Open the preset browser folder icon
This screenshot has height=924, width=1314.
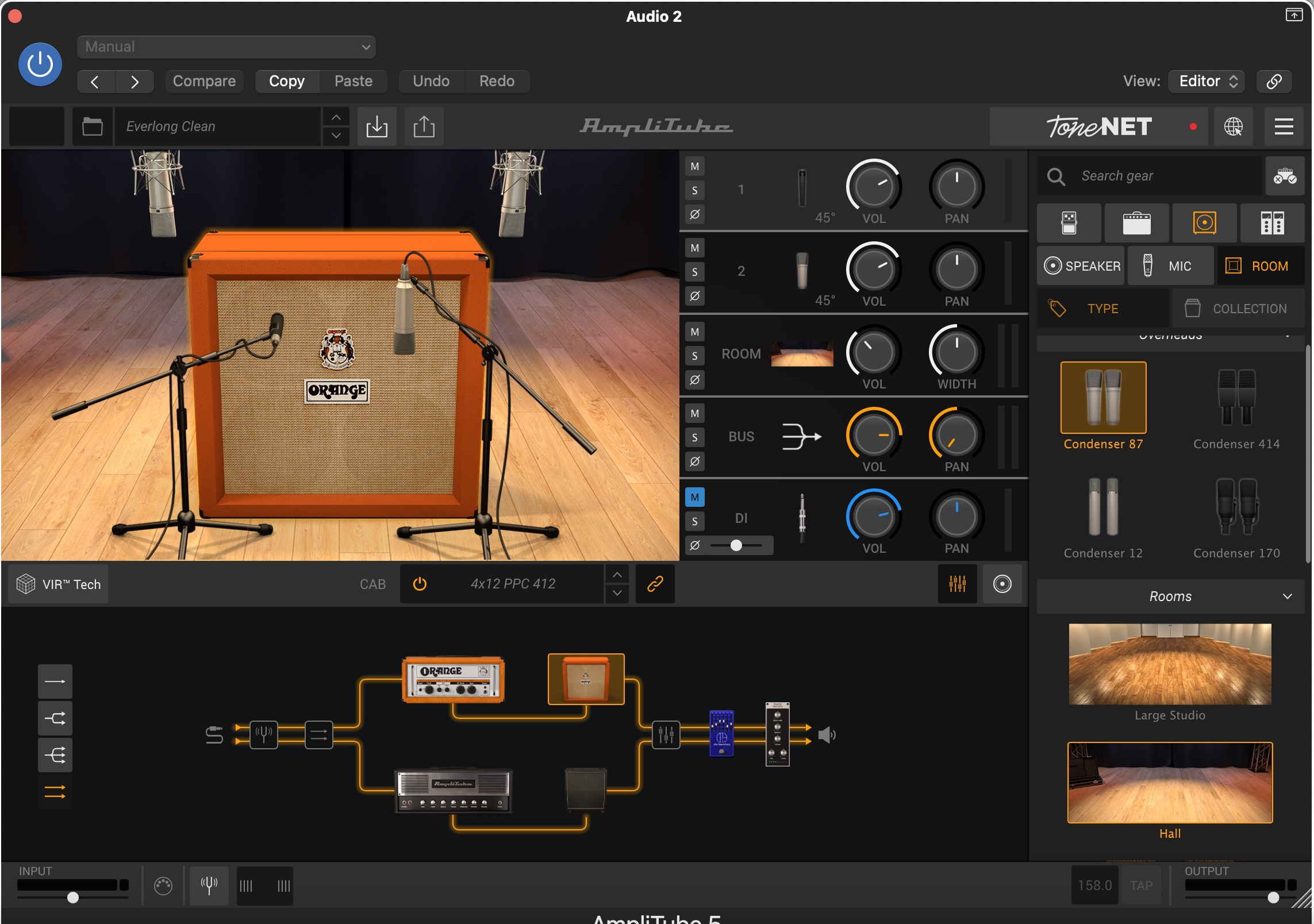click(92, 126)
